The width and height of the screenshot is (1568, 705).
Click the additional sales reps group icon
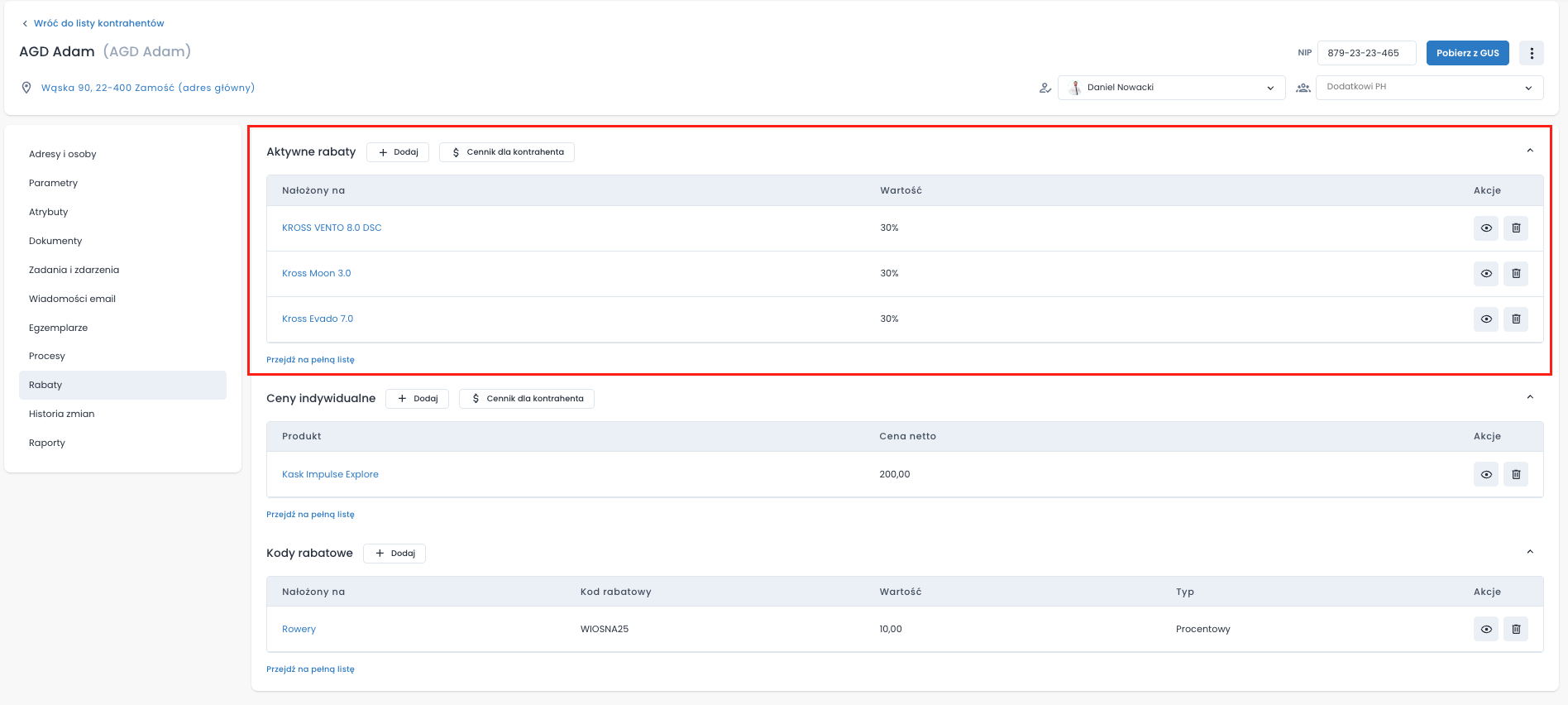1303,88
